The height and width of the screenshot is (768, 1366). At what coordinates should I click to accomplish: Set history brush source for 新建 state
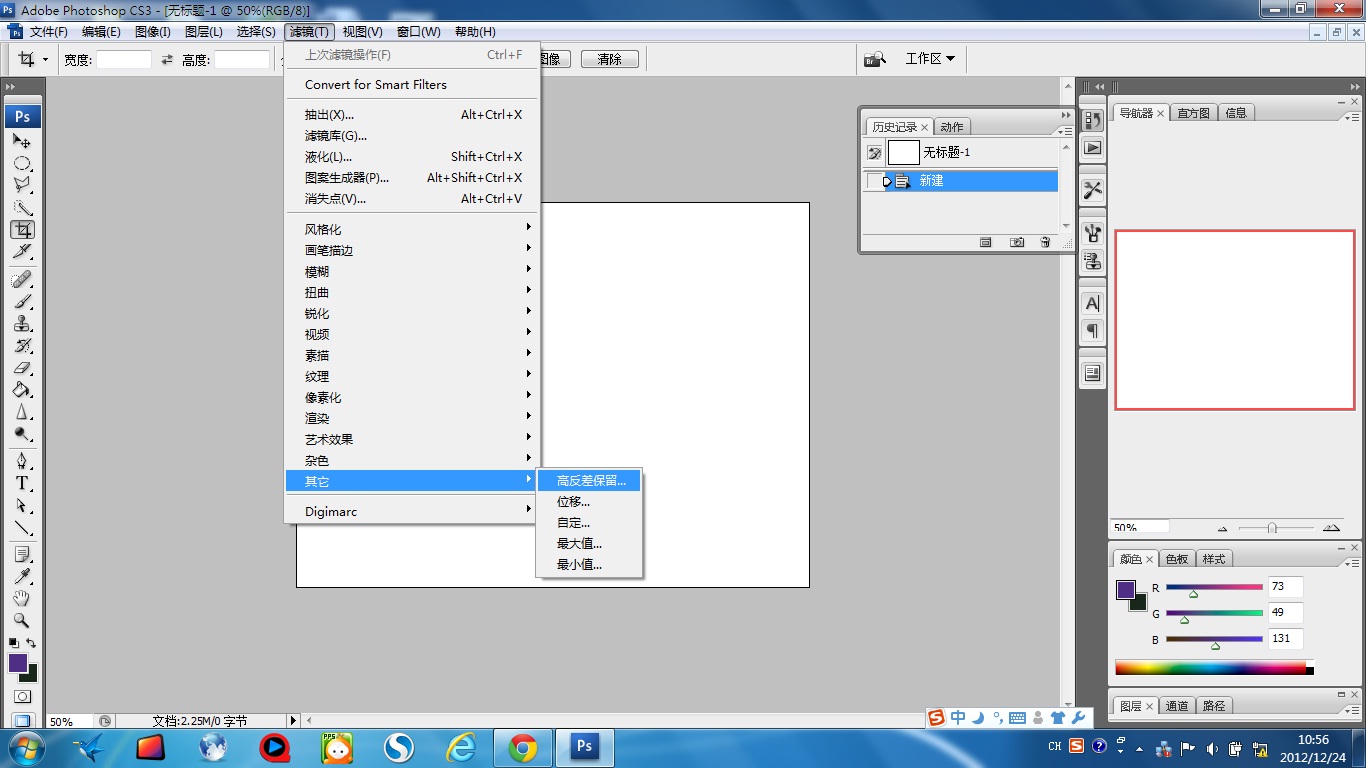pyautogui.click(x=874, y=181)
